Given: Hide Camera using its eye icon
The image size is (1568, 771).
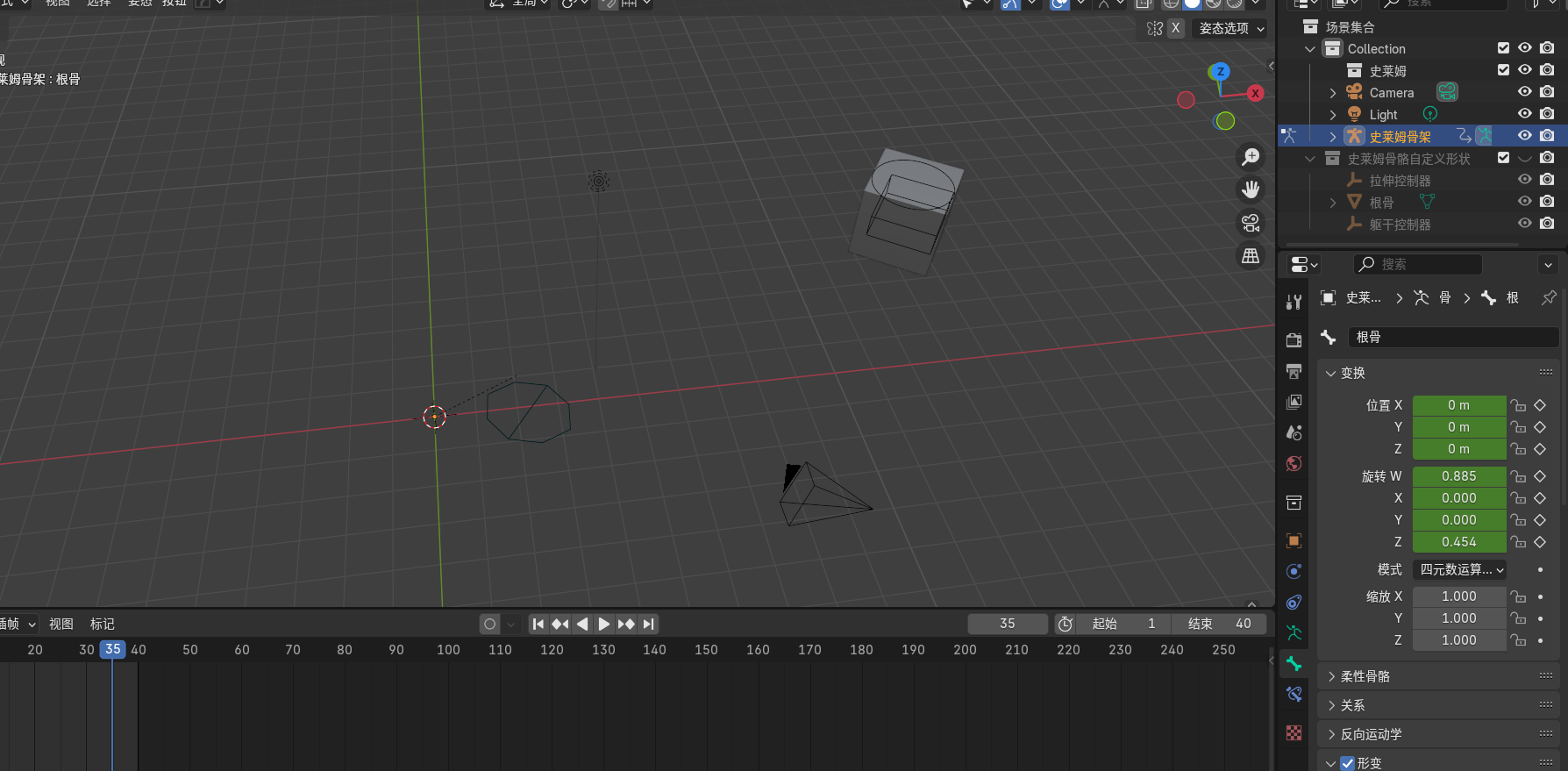Looking at the screenshot, I should point(1525,92).
